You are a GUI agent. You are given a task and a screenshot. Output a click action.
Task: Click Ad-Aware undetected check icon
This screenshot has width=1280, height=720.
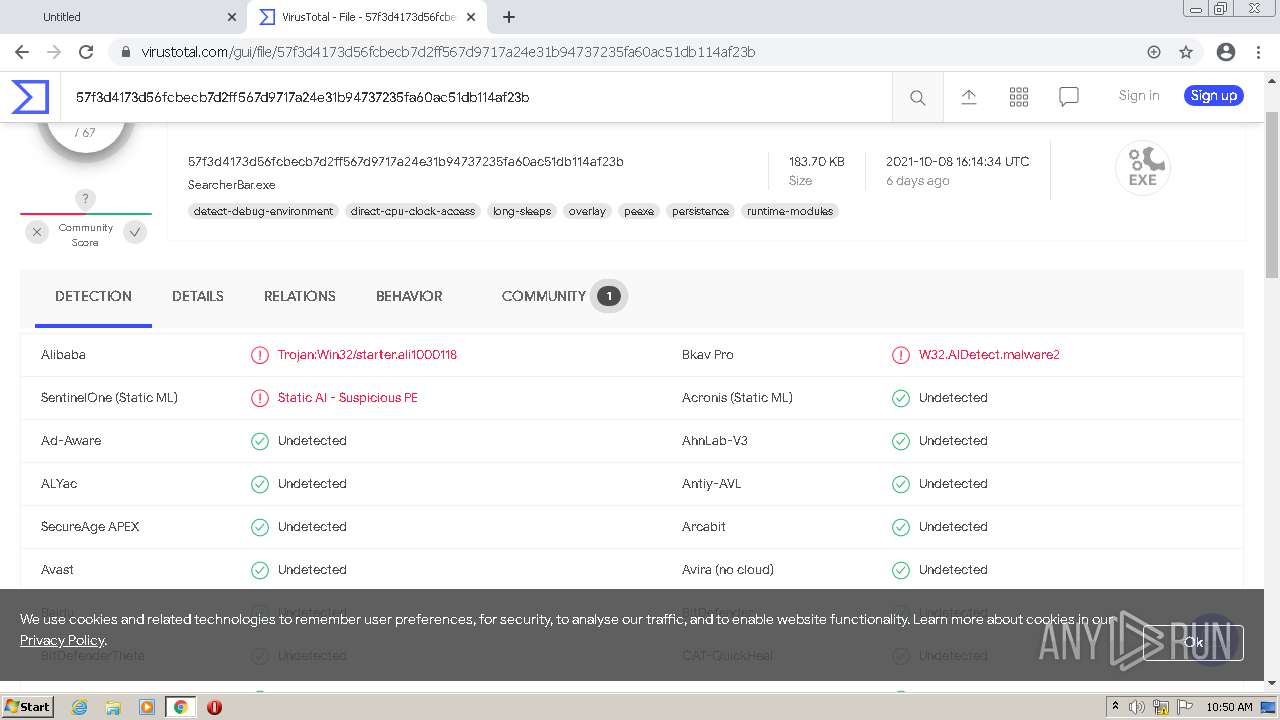pyautogui.click(x=260, y=441)
